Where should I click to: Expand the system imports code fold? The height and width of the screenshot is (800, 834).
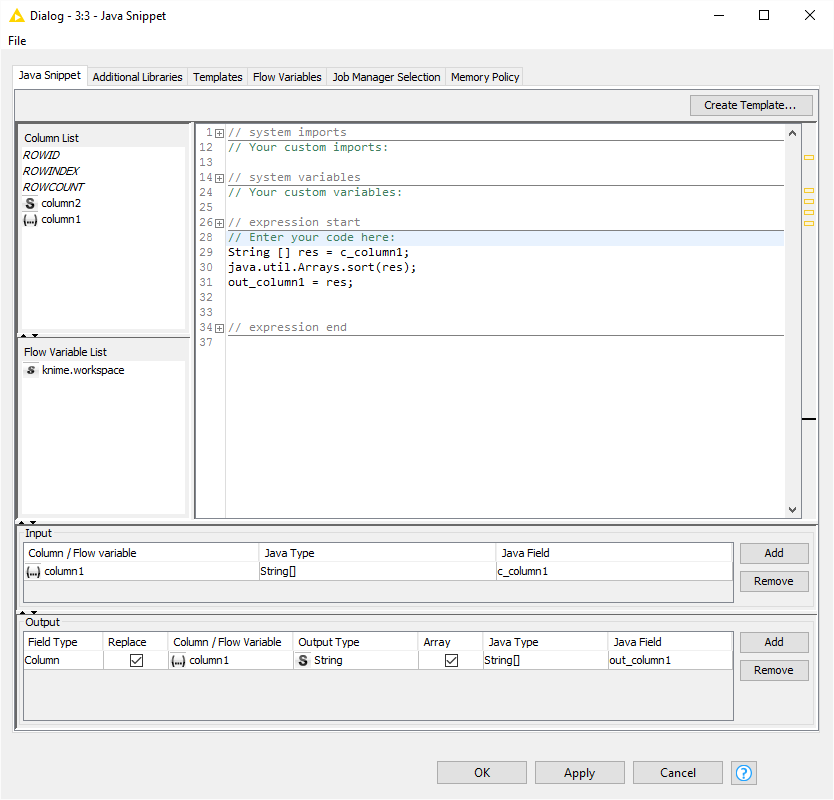219,133
